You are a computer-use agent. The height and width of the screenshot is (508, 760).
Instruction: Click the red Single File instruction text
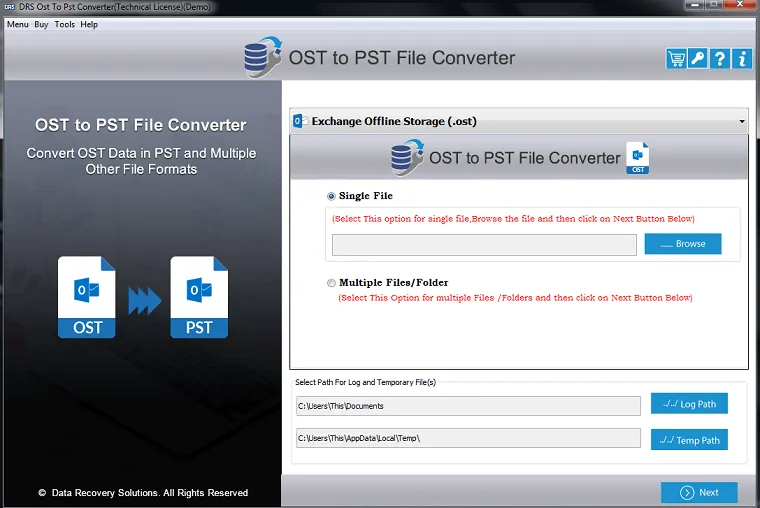tap(513, 219)
